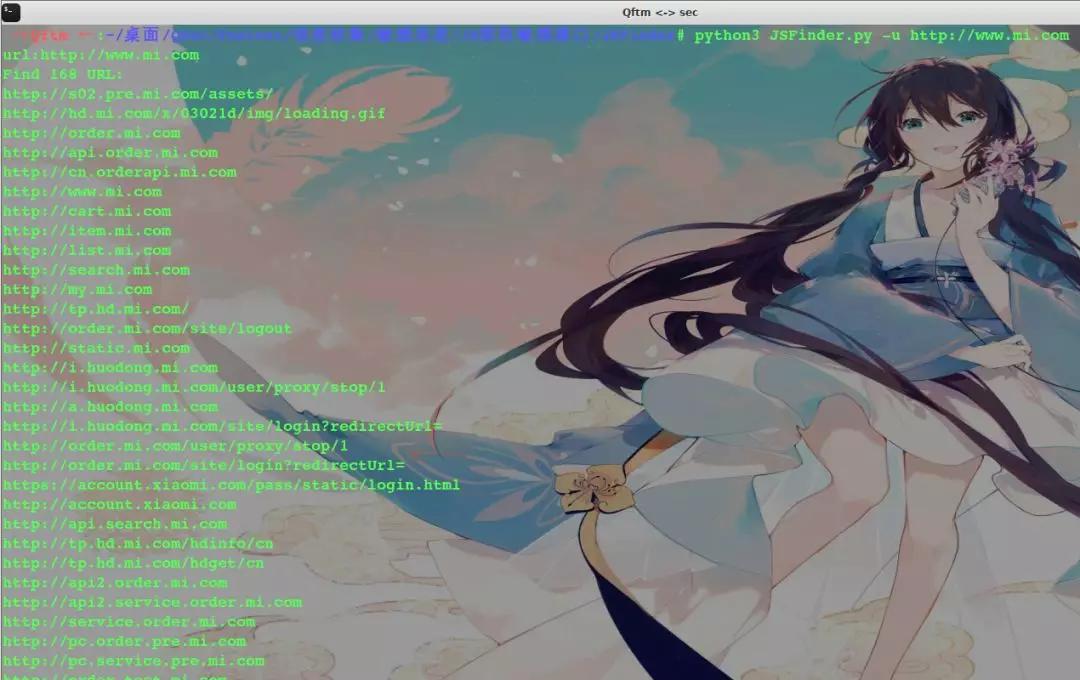Screen dimensions: 1080x680
Task: Click the http://my.mi.com line
Action: 78,289
